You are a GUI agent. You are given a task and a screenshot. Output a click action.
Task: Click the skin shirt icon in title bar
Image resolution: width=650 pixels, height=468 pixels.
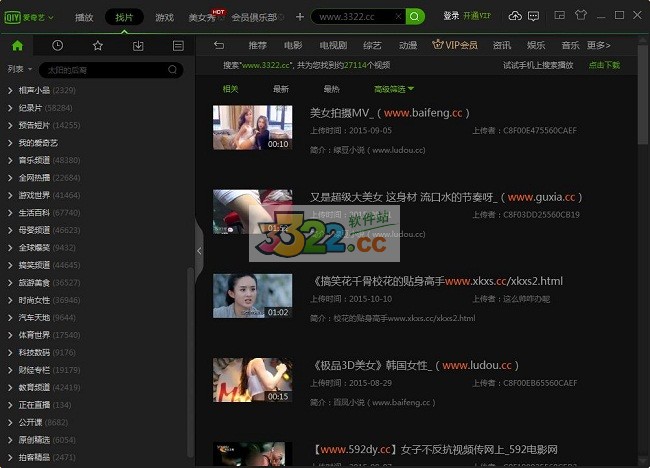click(x=580, y=16)
